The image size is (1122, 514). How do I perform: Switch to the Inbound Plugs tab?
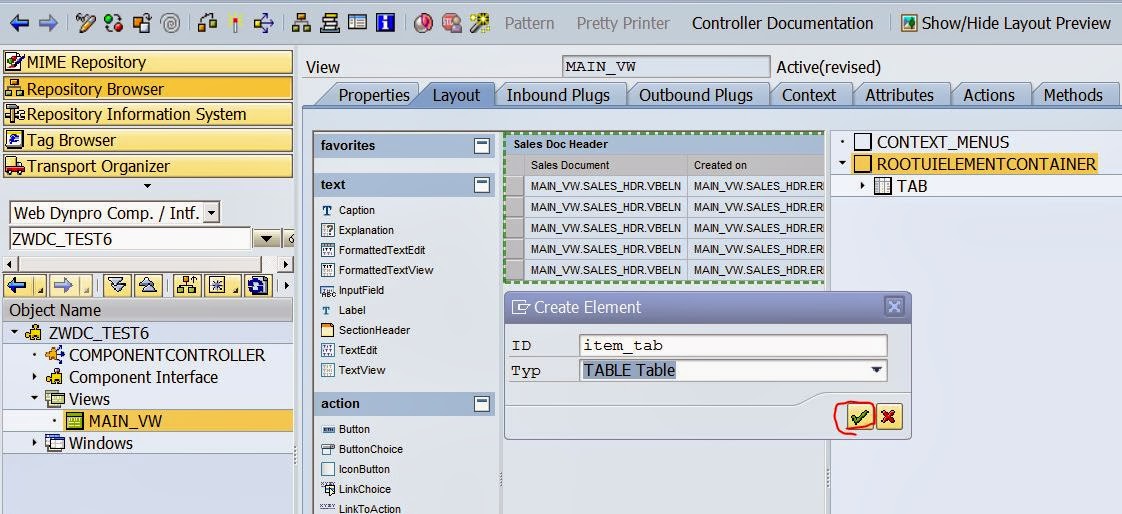(x=558, y=95)
